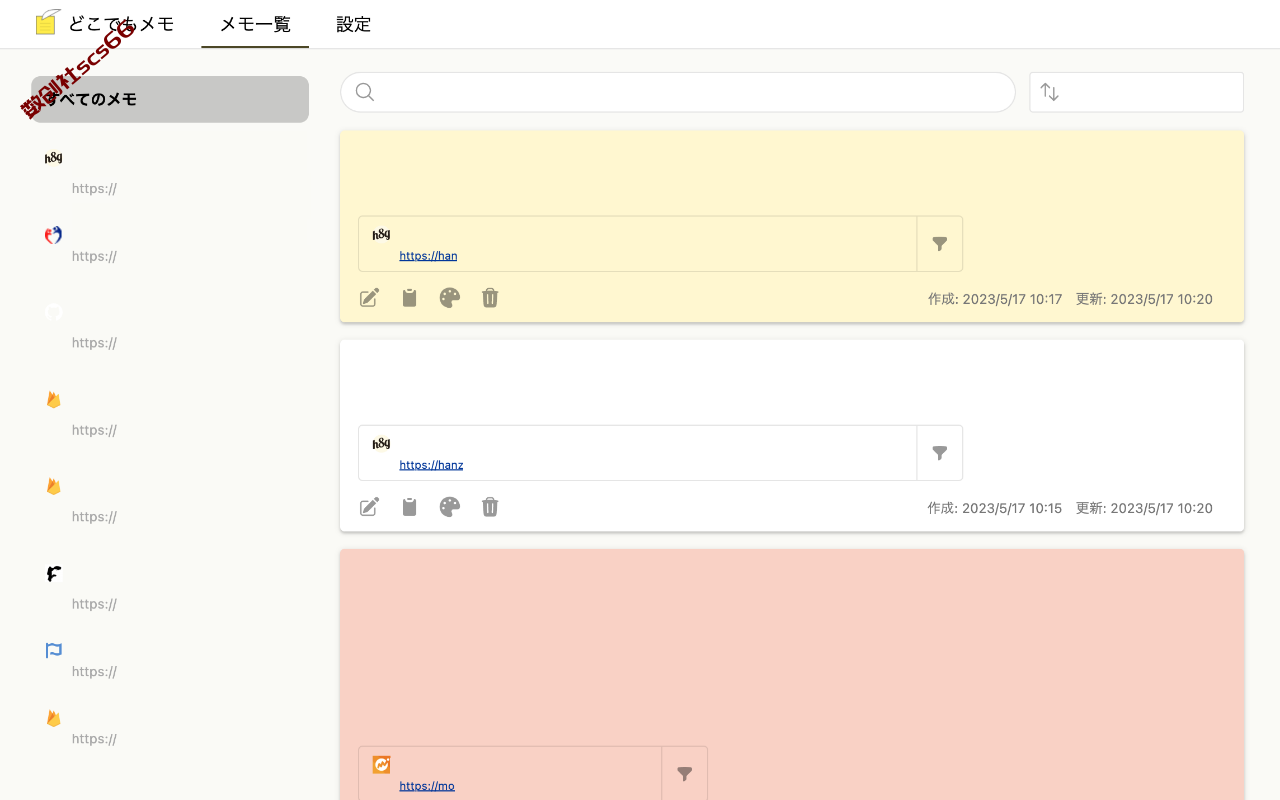Screen dimensions: 1280x800
Task: Click https:// text under h8g sidebar item
Action: (94, 189)
